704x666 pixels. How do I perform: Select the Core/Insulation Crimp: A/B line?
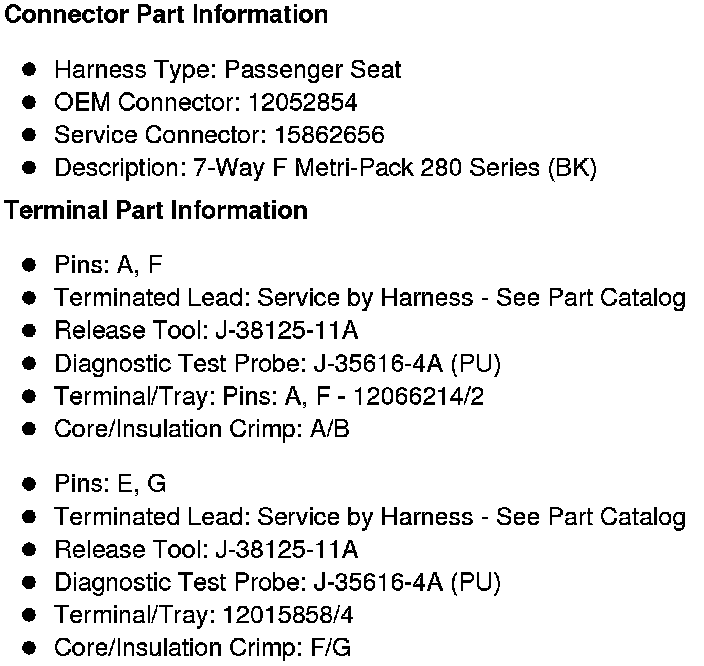coord(201,429)
